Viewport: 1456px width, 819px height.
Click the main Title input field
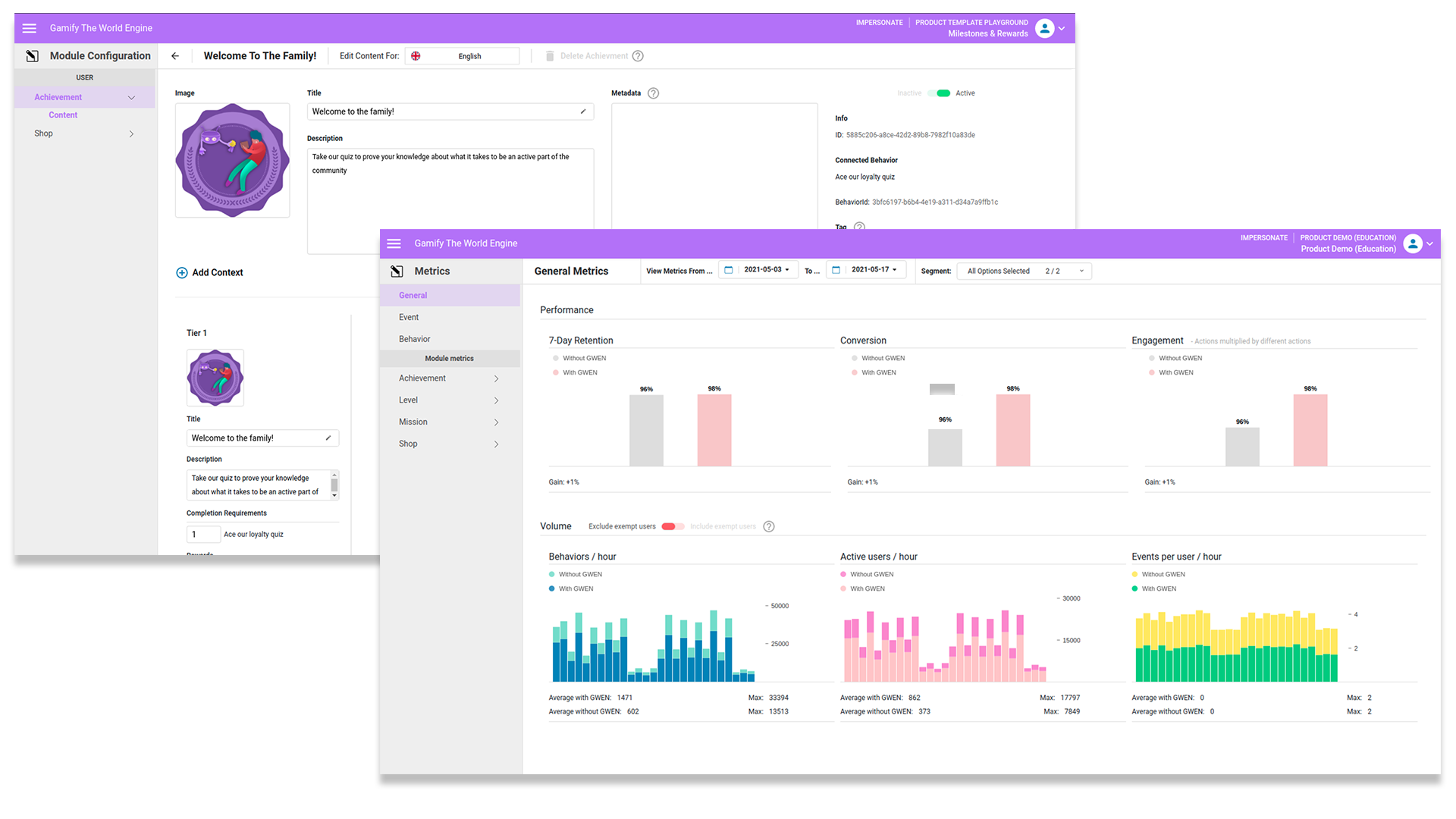(450, 111)
